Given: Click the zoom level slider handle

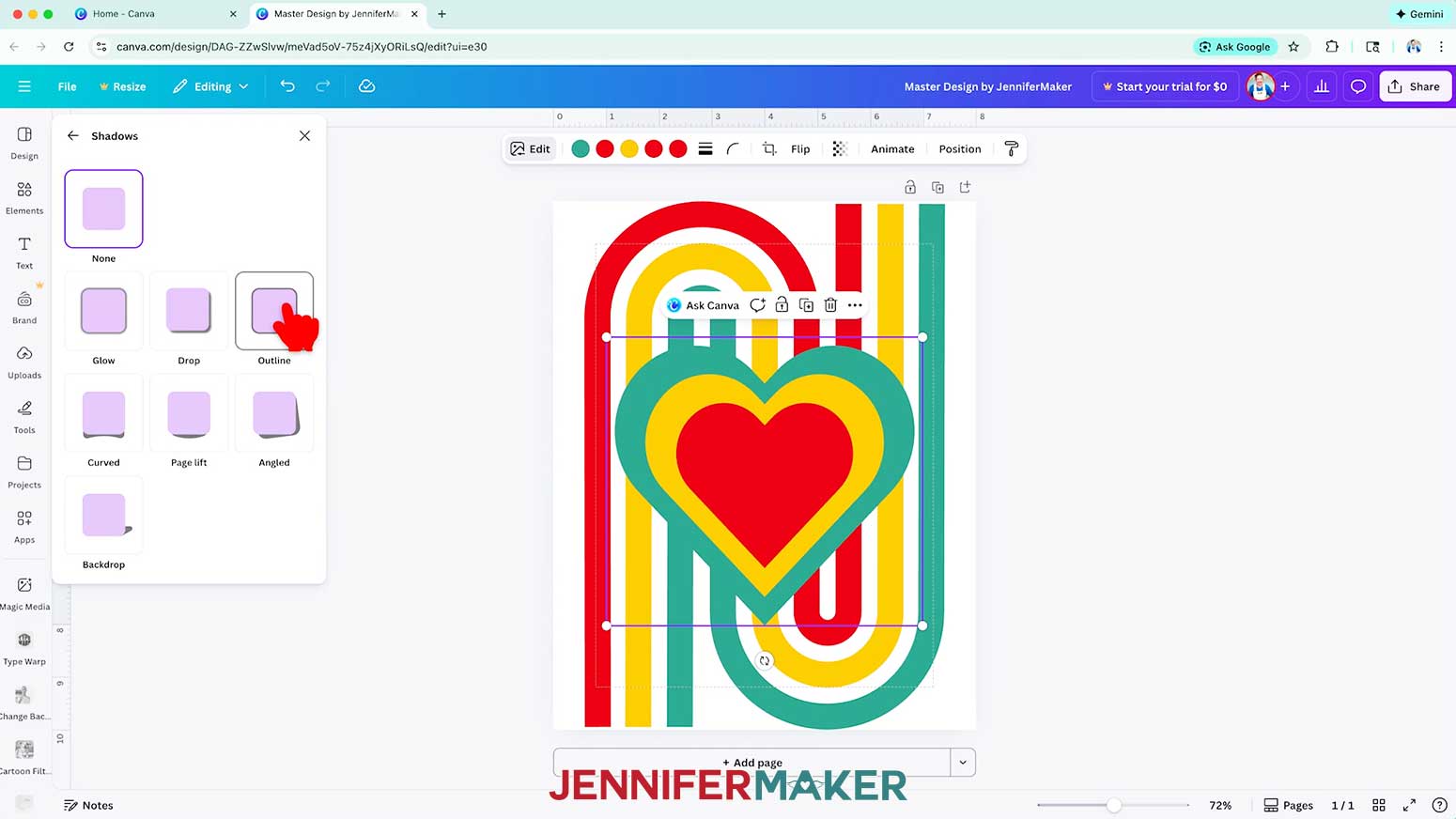Looking at the screenshot, I should pyautogui.click(x=1113, y=805).
